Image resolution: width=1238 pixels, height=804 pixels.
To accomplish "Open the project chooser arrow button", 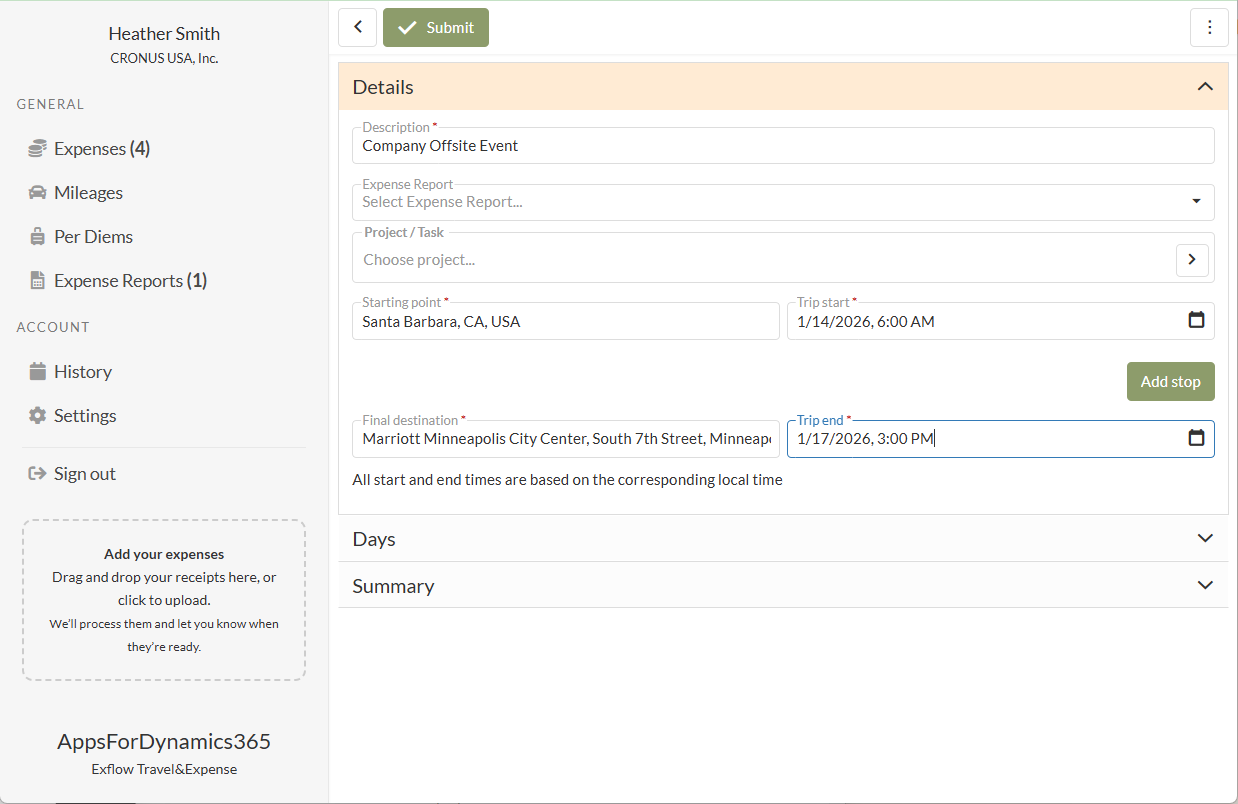I will coord(1191,260).
